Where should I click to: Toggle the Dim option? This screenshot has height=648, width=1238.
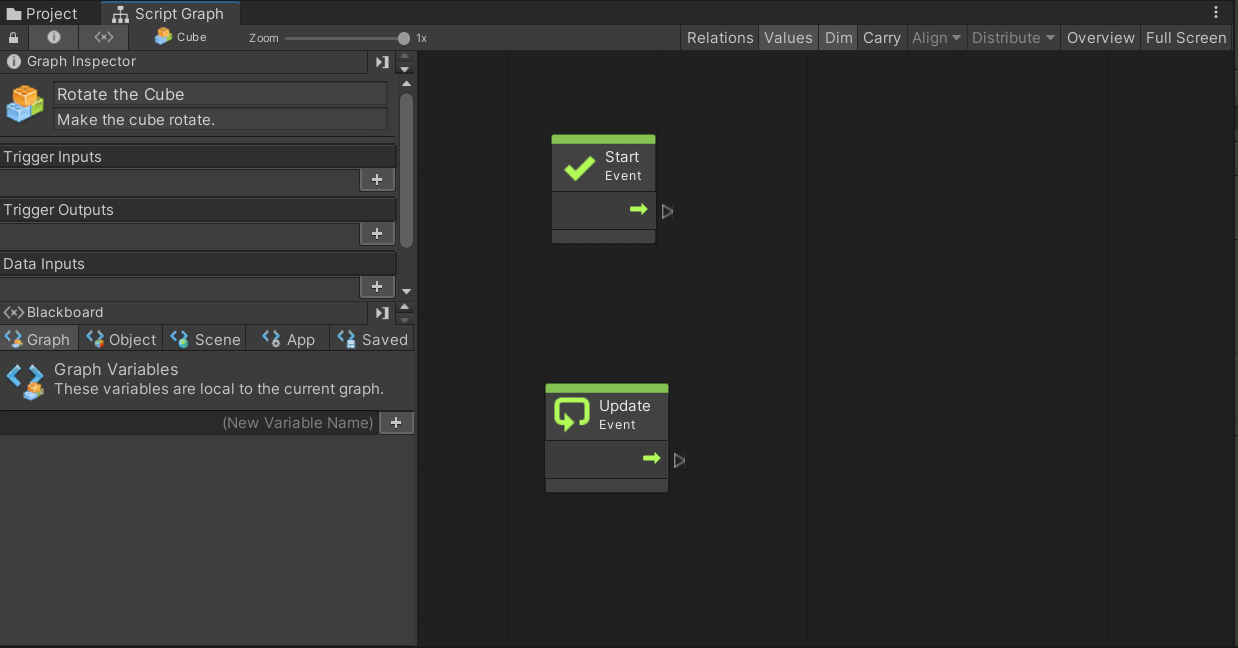pos(838,38)
